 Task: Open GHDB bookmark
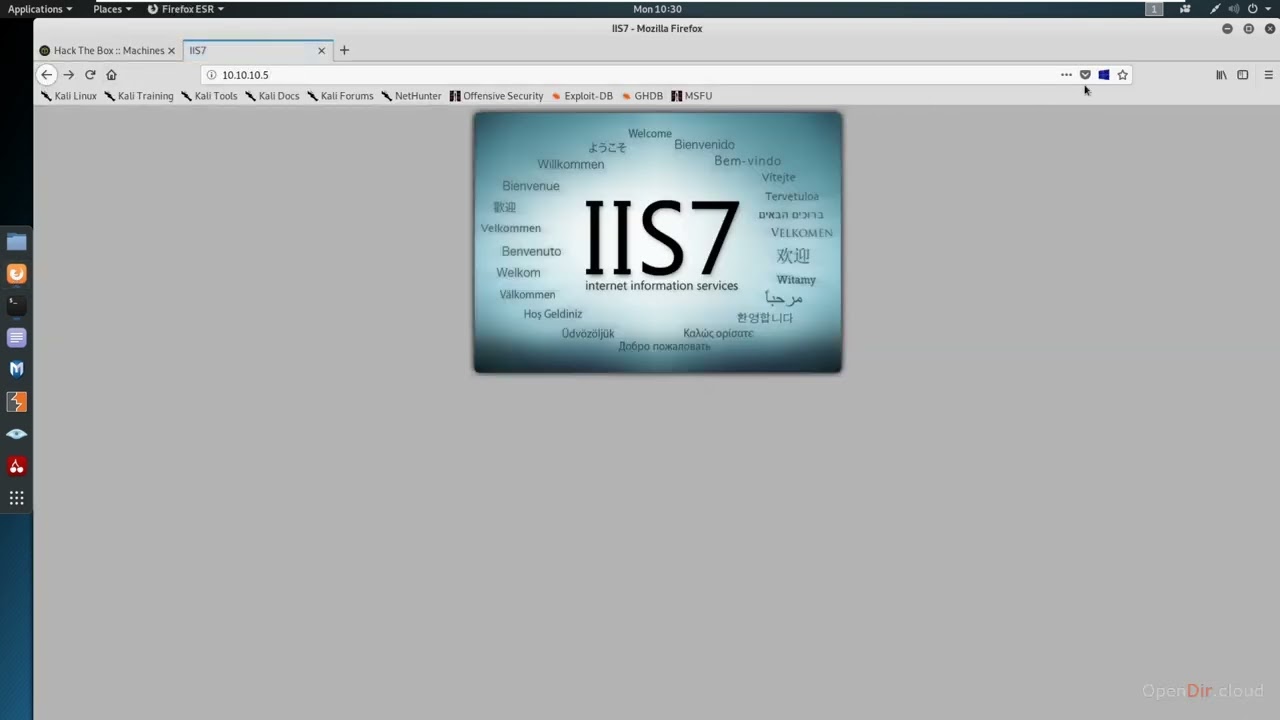[642, 96]
